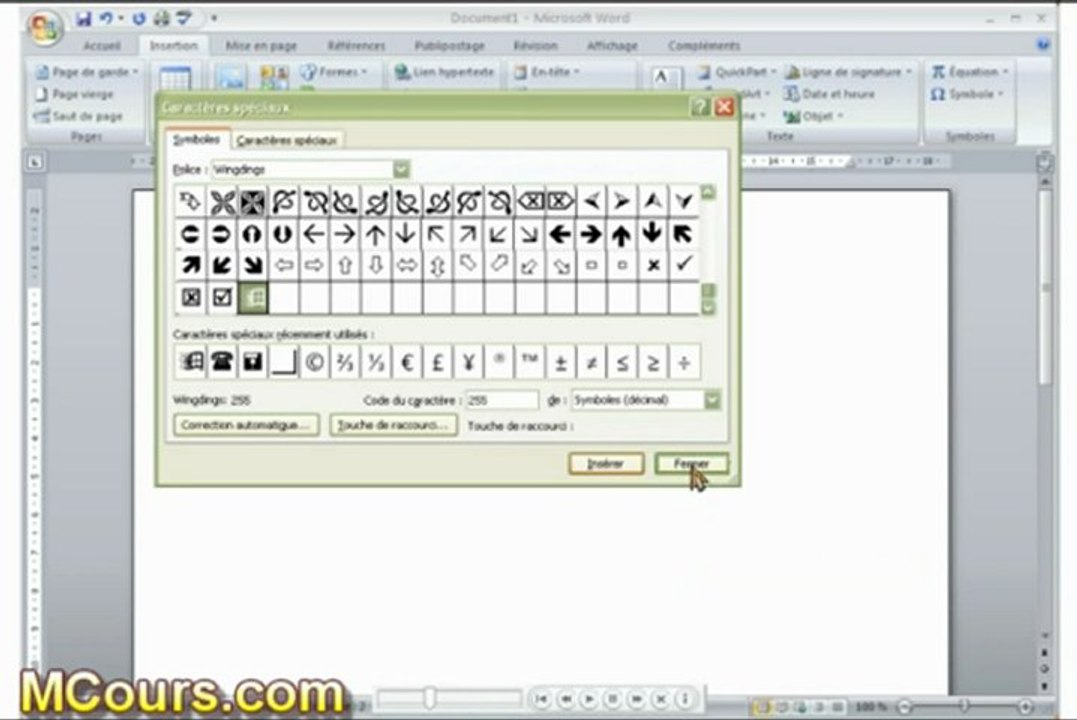The image size is (1077, 720).
Task: Undo the last action
Action: coord(106,19)
